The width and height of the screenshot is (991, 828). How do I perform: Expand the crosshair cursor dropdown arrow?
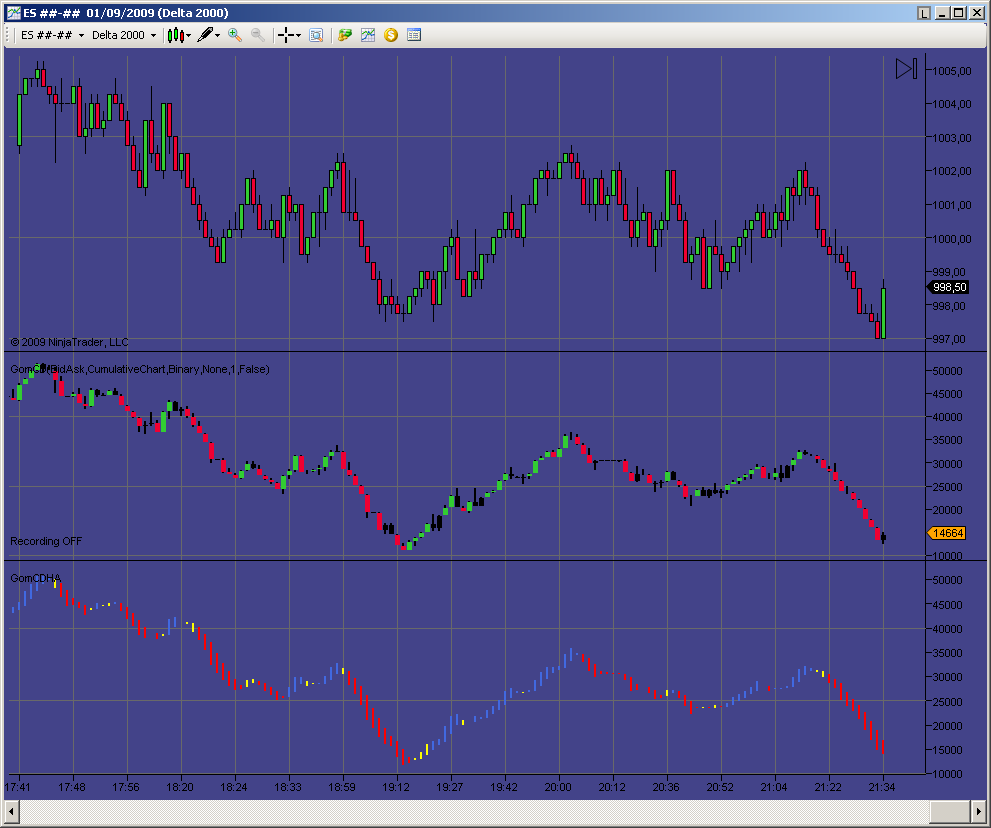coord(299,35)
